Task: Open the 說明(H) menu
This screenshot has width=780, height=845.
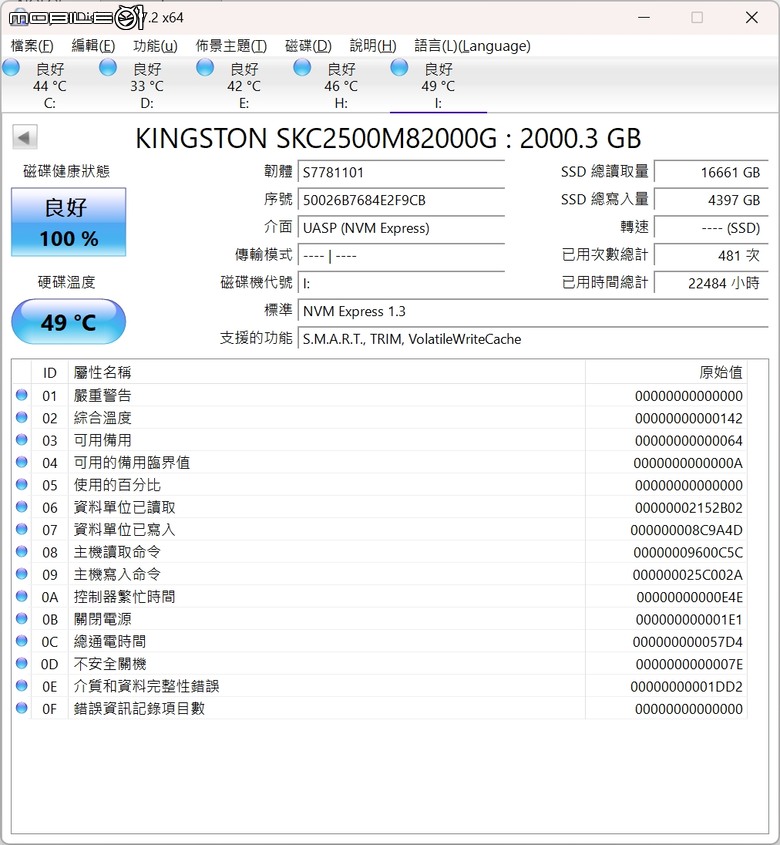Action: 372,46
